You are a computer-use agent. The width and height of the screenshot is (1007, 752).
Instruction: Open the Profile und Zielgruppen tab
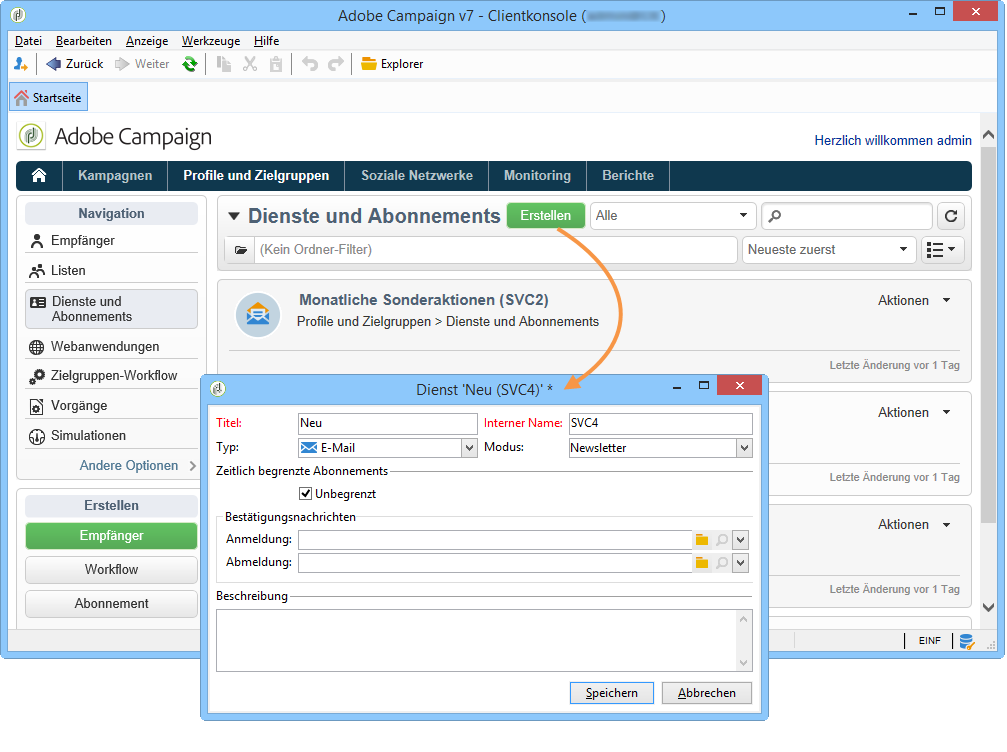click(x=256, y=175)
